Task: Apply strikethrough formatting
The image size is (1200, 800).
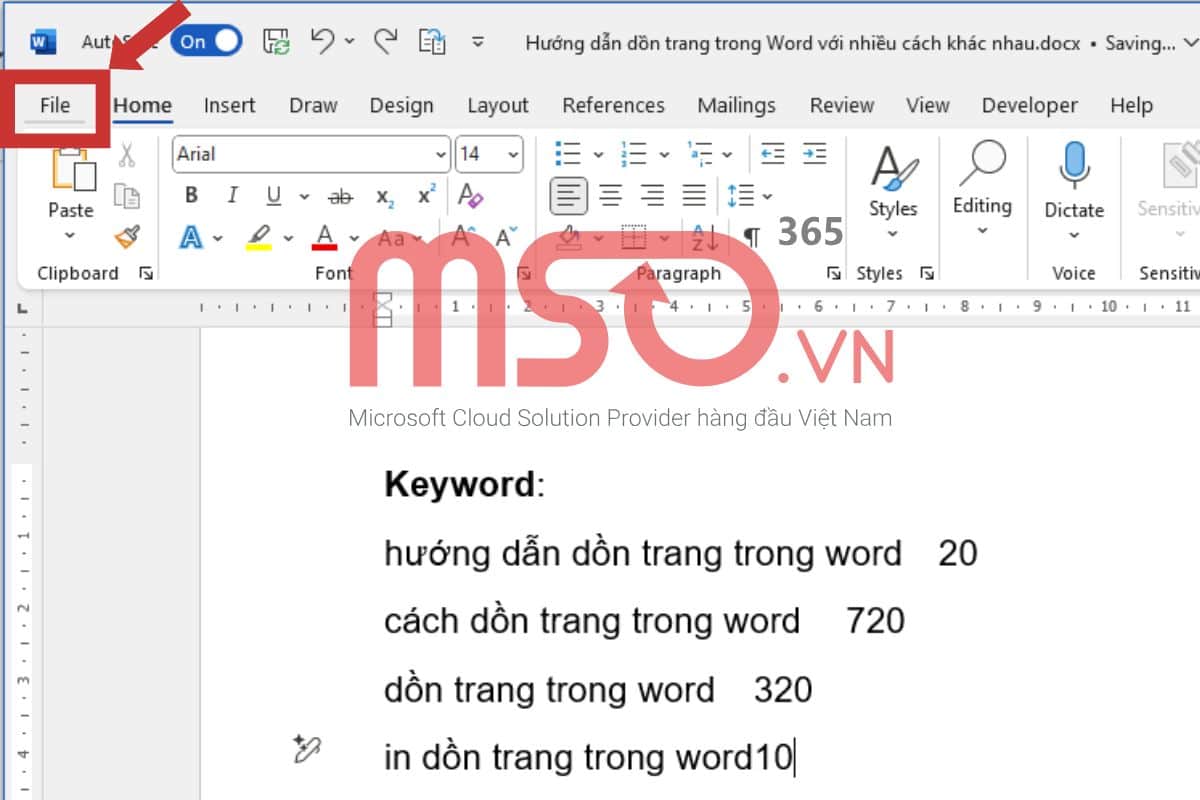Action: coord(341,196)
